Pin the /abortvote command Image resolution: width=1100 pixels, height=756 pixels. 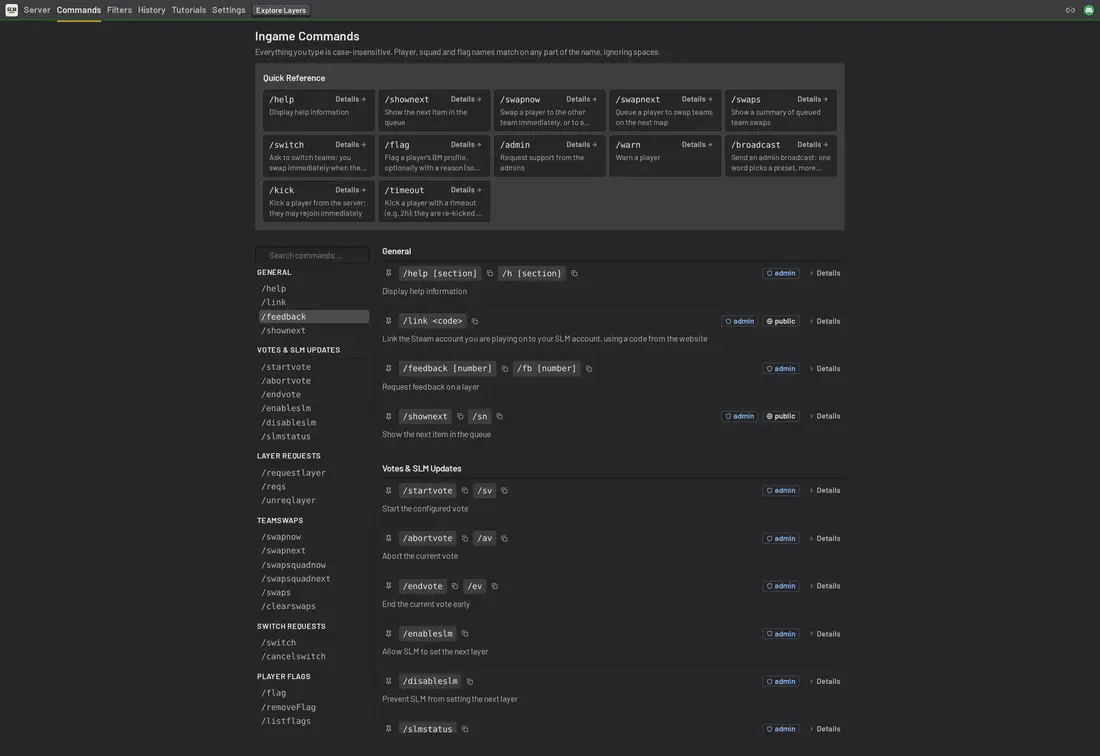[388, 538]
